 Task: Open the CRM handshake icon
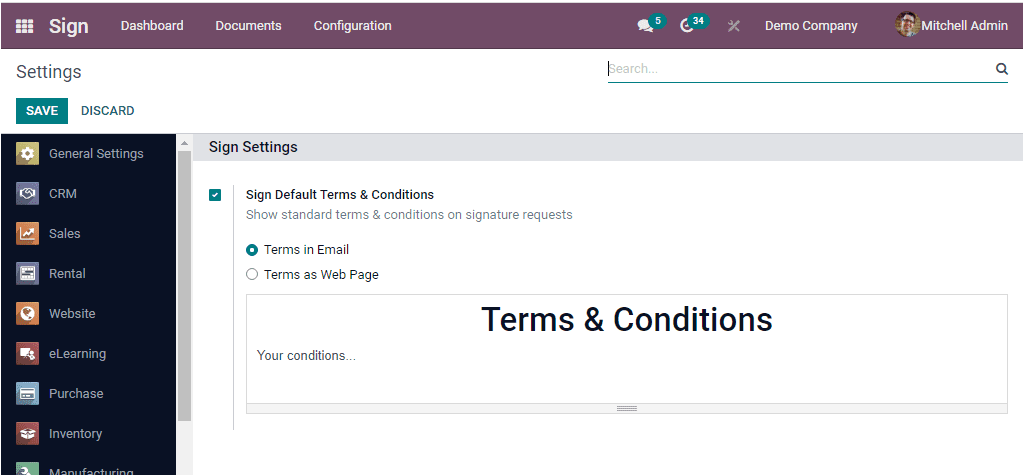point(27,194)
